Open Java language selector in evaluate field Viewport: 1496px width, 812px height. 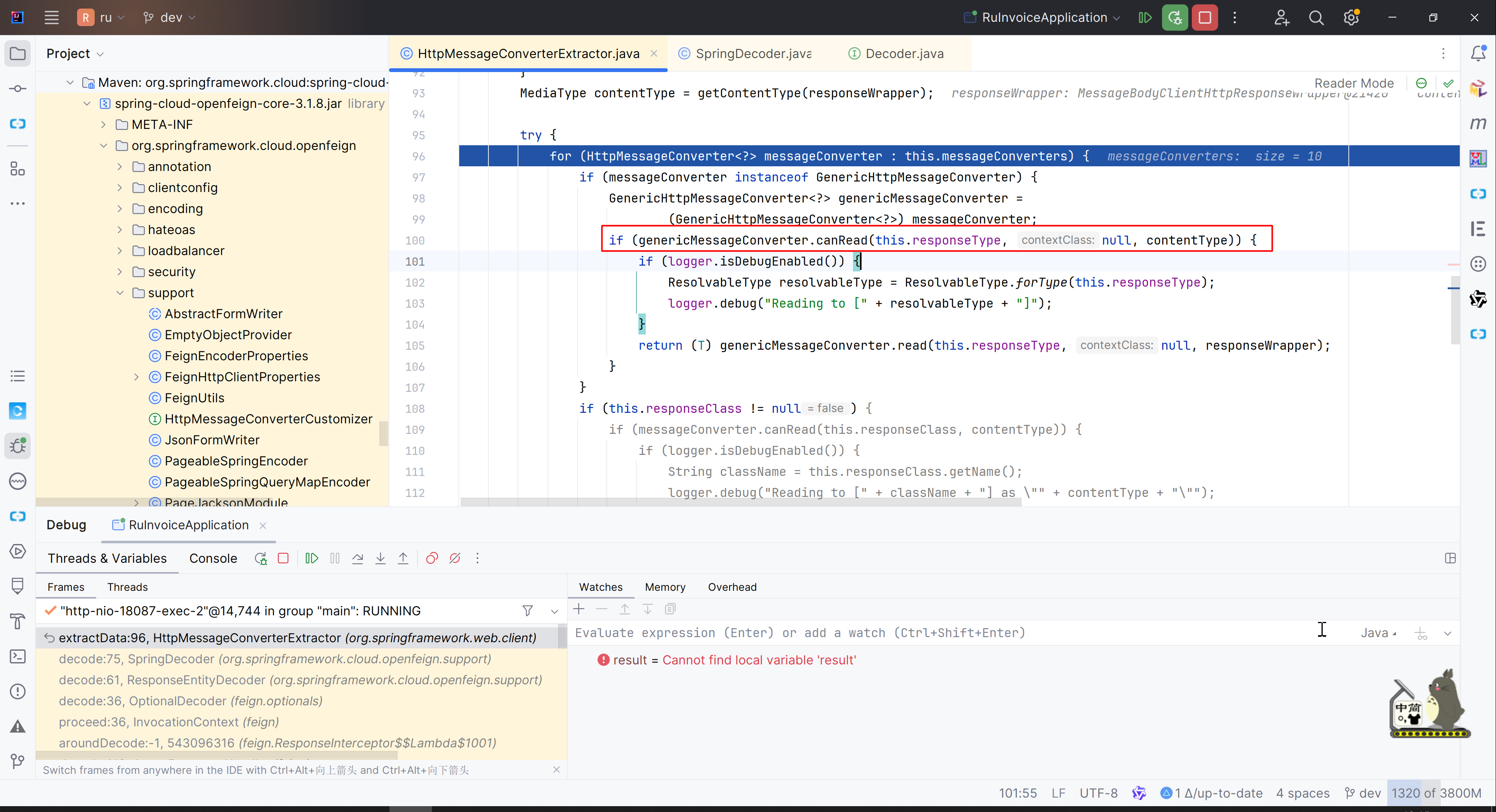(1379, 633)
